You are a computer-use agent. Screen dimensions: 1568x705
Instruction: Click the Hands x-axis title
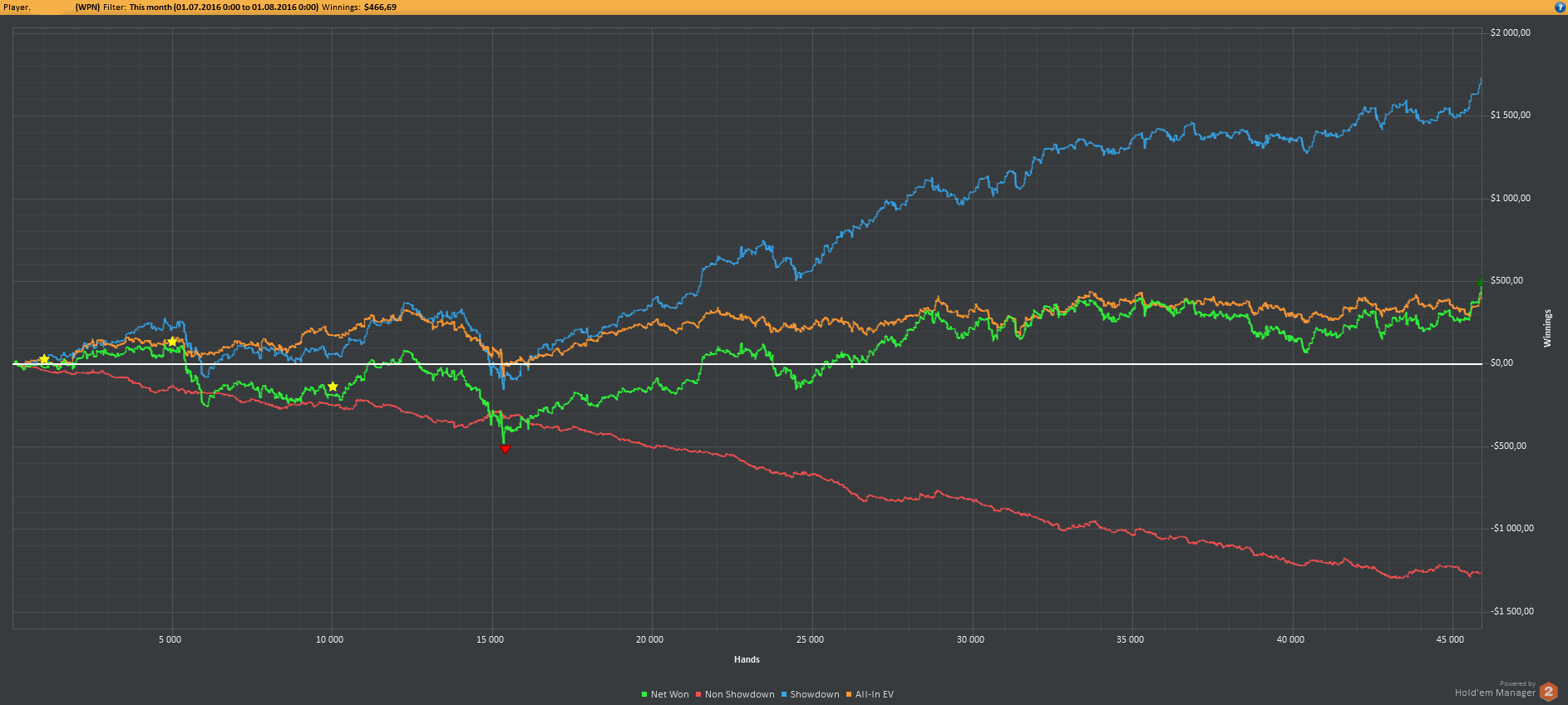click(747, 659)
